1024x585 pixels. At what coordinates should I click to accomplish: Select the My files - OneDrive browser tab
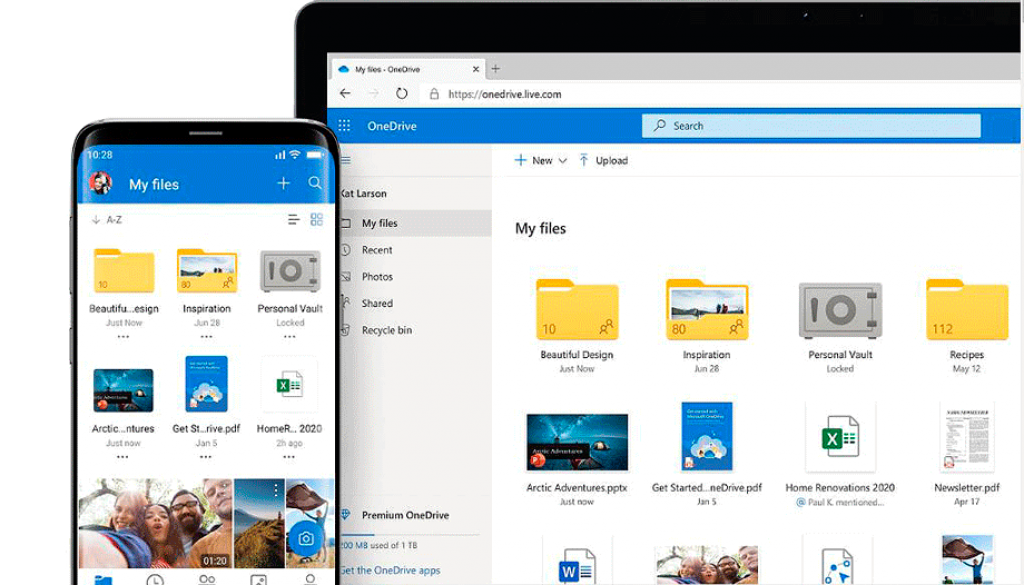point(408,69)
